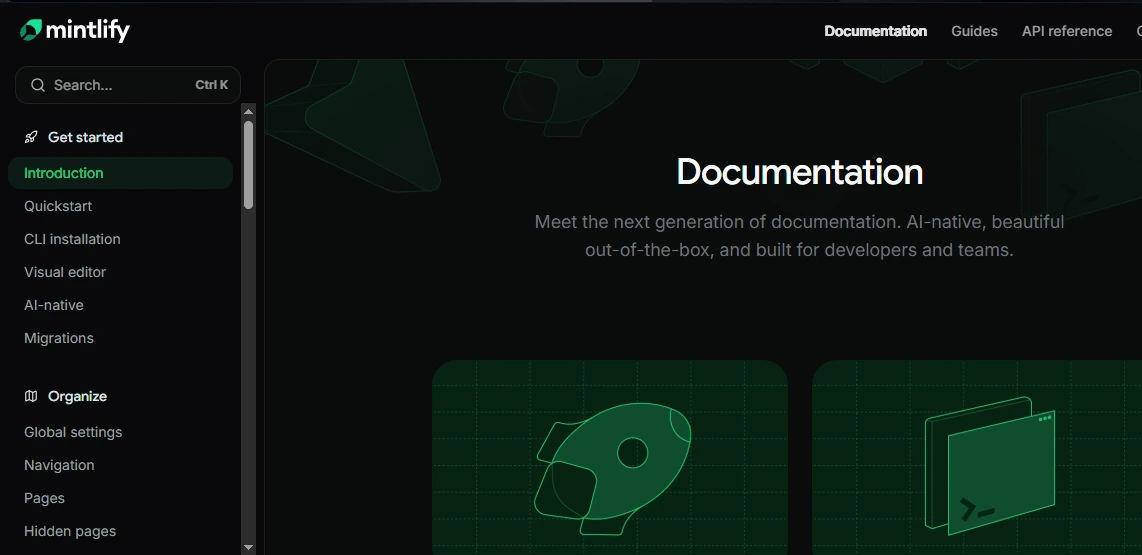Open the rocket illustration card
This screenshot has height=555, width=1142.
coord(610,457)
